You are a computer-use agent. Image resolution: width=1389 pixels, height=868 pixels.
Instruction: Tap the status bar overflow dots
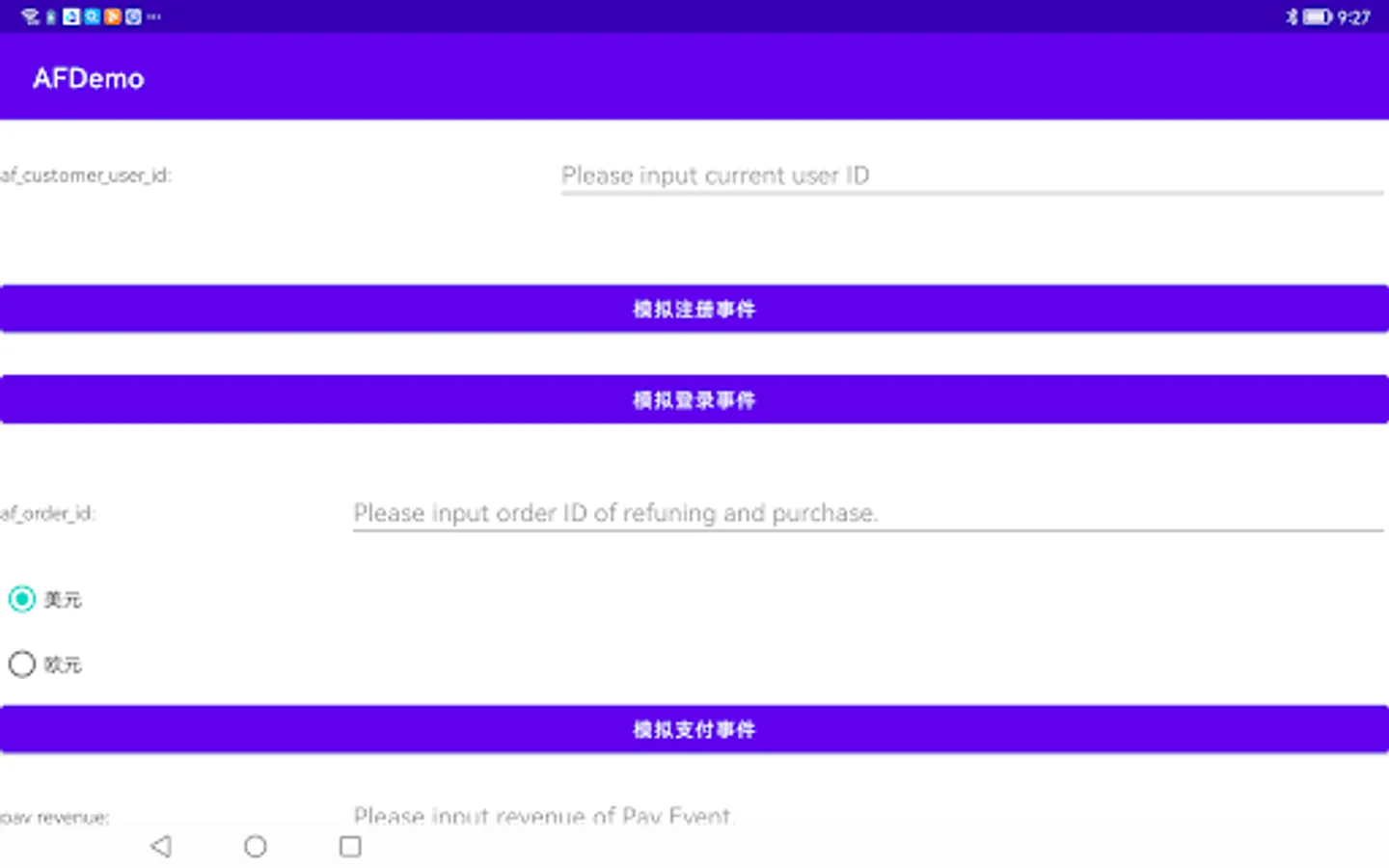click(x=154, y=16)
